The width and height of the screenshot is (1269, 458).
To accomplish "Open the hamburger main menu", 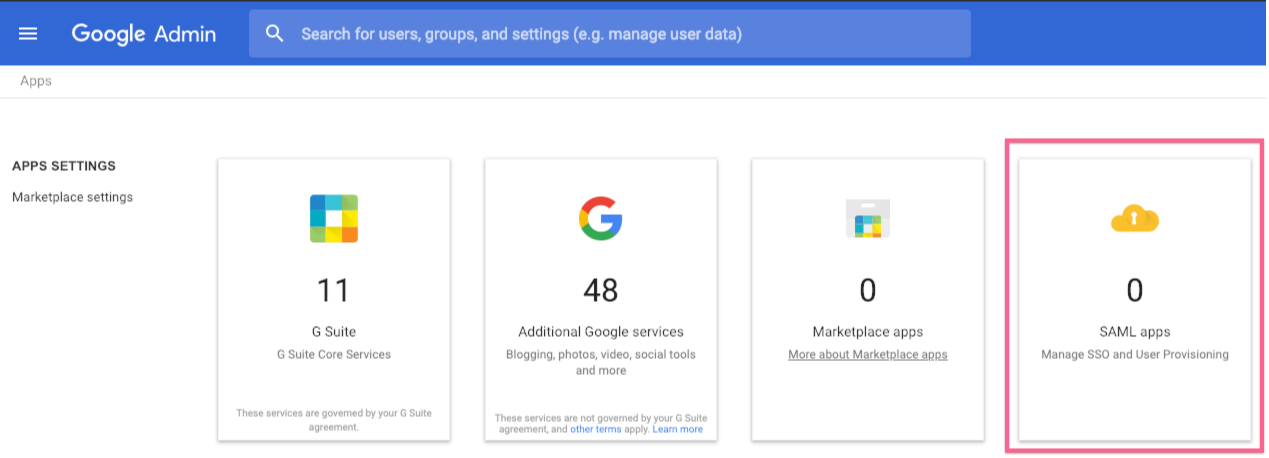I will tap(28, 34).
